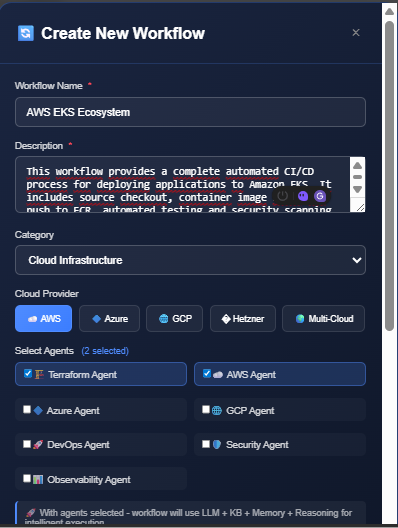Screen dimensions: 398x528
Task: Open the Category dropdown showing Cloud Infrastructure
Action: pos(190,260)
